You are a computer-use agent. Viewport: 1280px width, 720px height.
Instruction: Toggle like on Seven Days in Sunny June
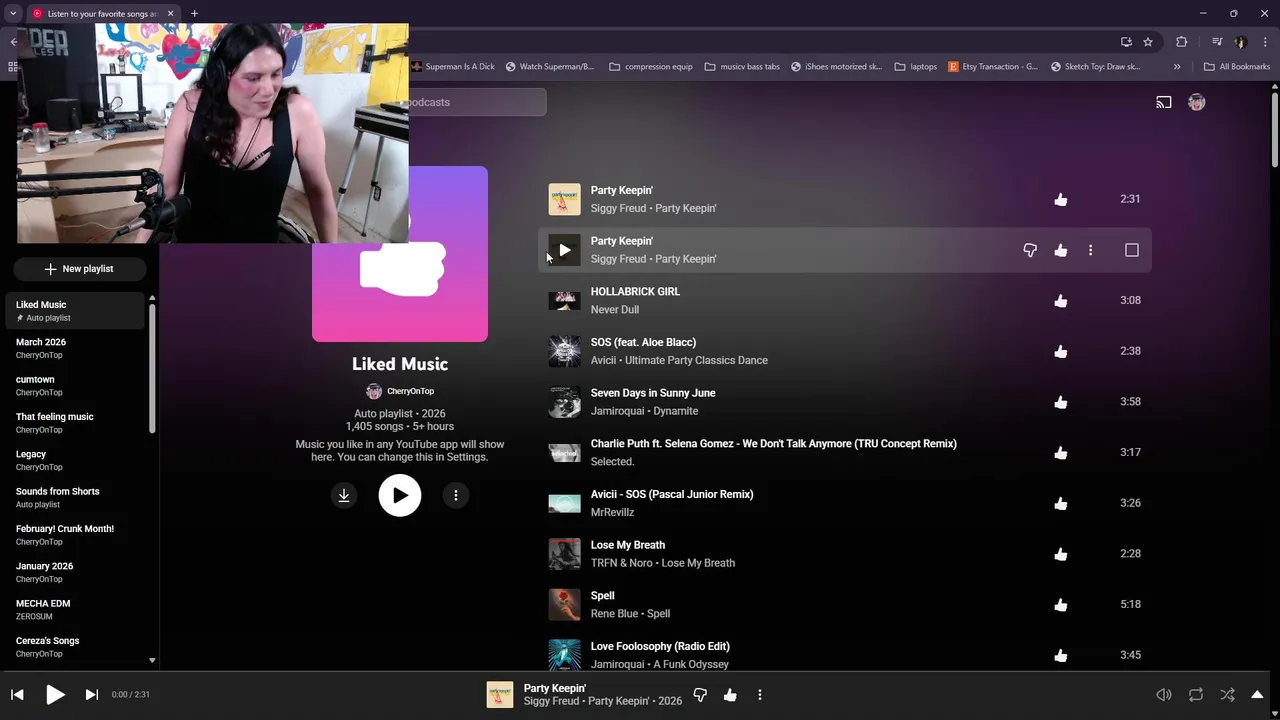click(x=1061, y=402)
